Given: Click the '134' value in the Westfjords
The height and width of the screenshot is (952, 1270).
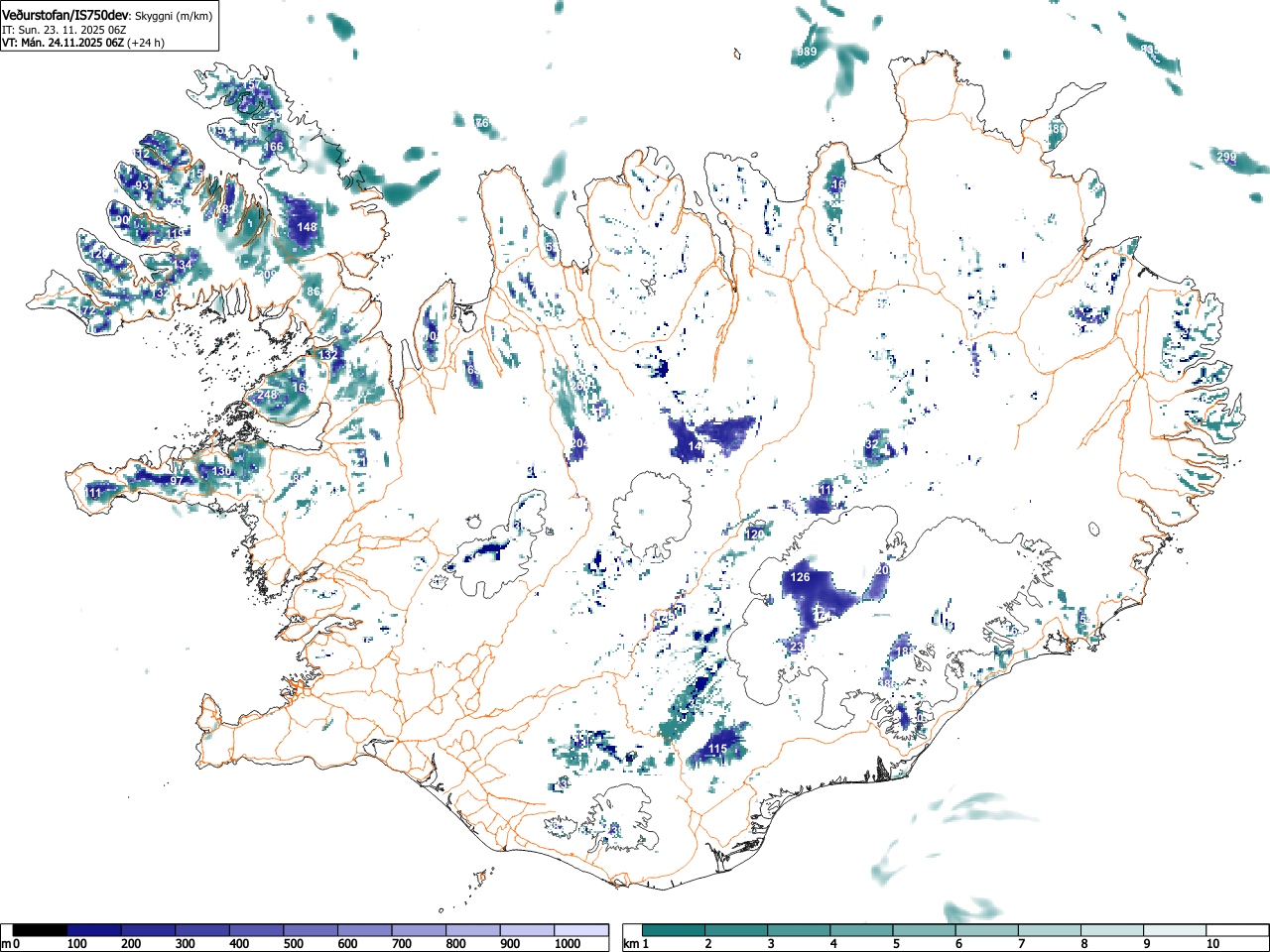Looking at the screenshot, I should click(x=184, y=266).
